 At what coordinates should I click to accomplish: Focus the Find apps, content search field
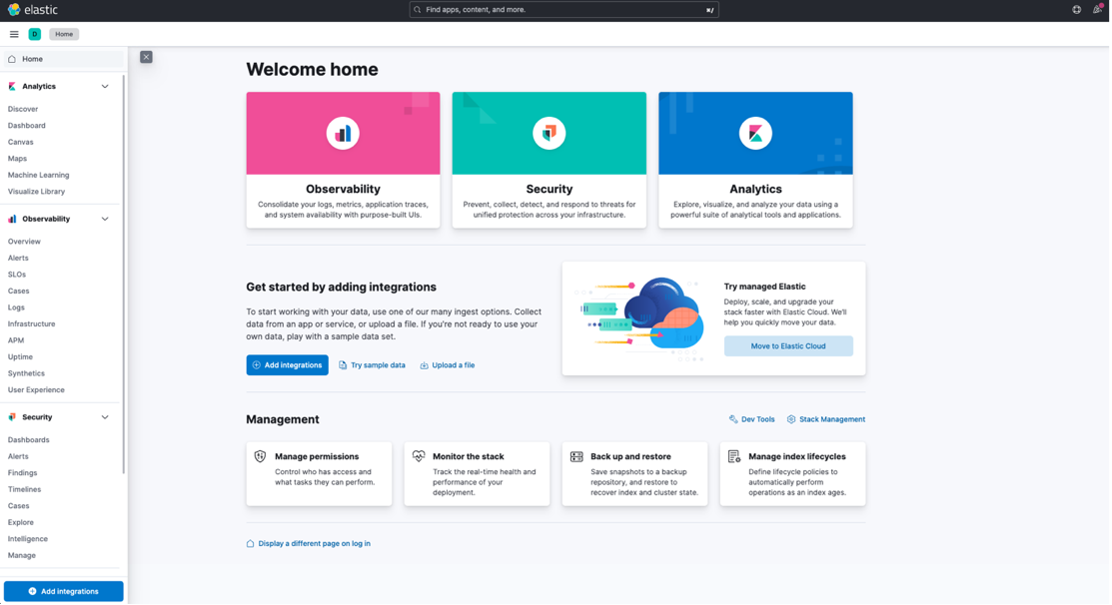point(564,10)
